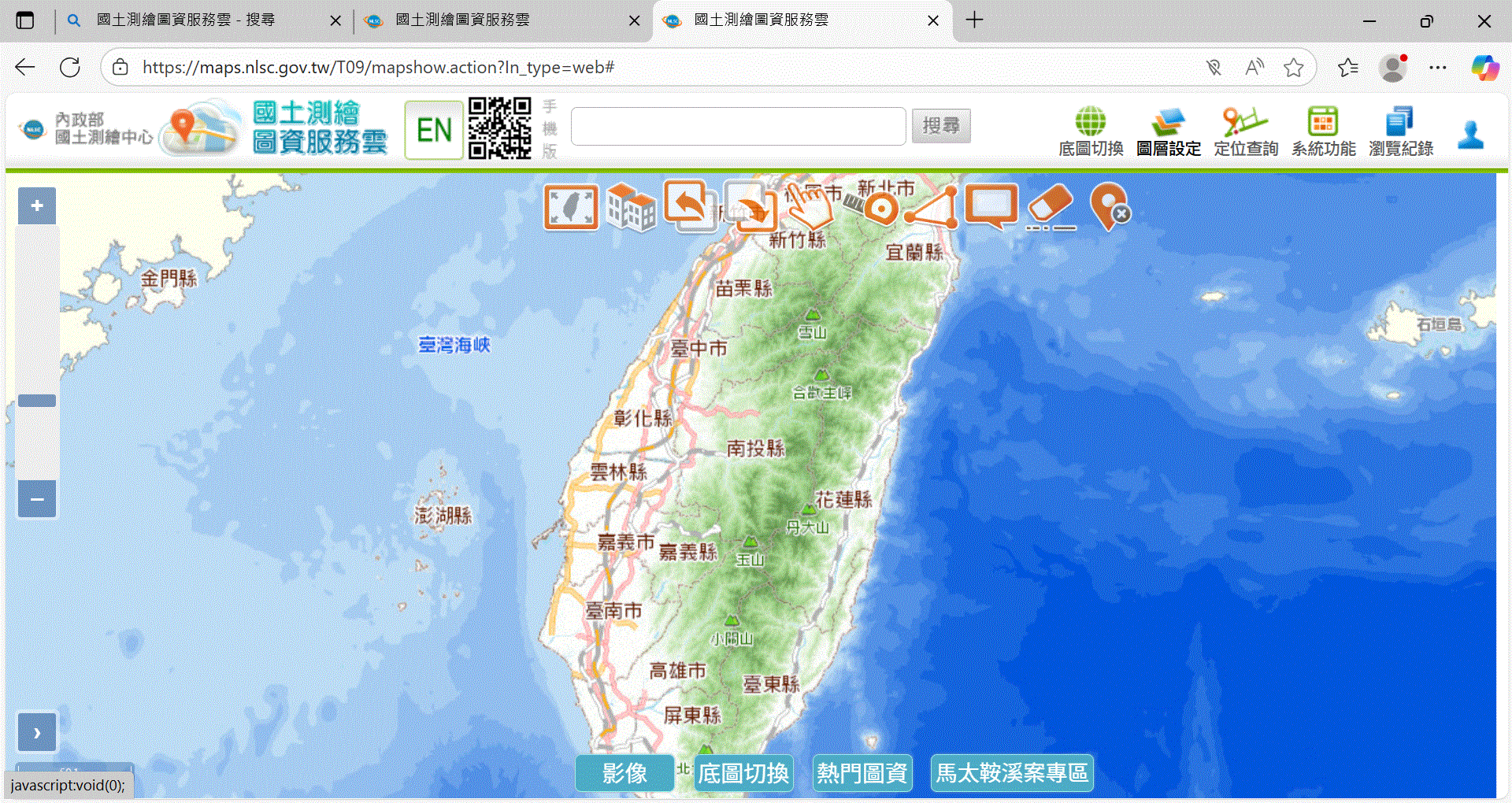Toggle the 影像 imagery layer button

[624, 773]
